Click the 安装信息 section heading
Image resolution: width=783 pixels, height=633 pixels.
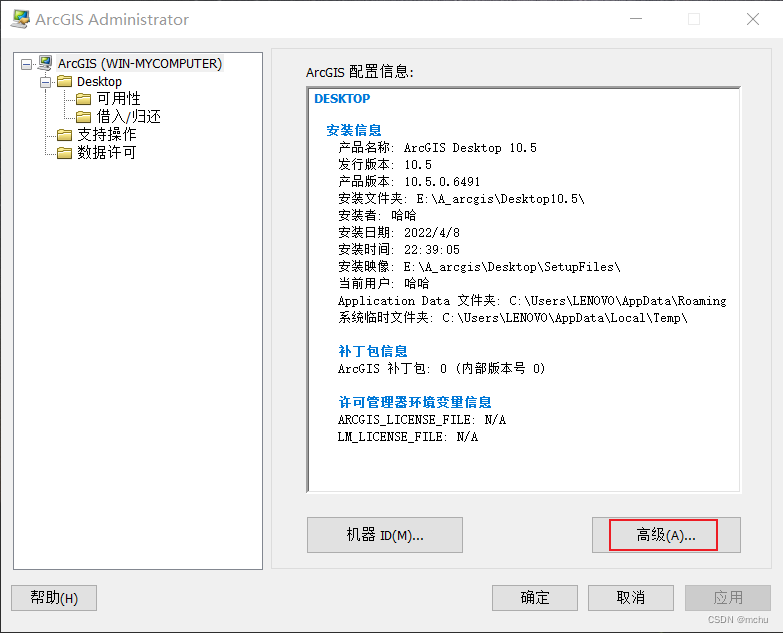(x=354, y=130)
